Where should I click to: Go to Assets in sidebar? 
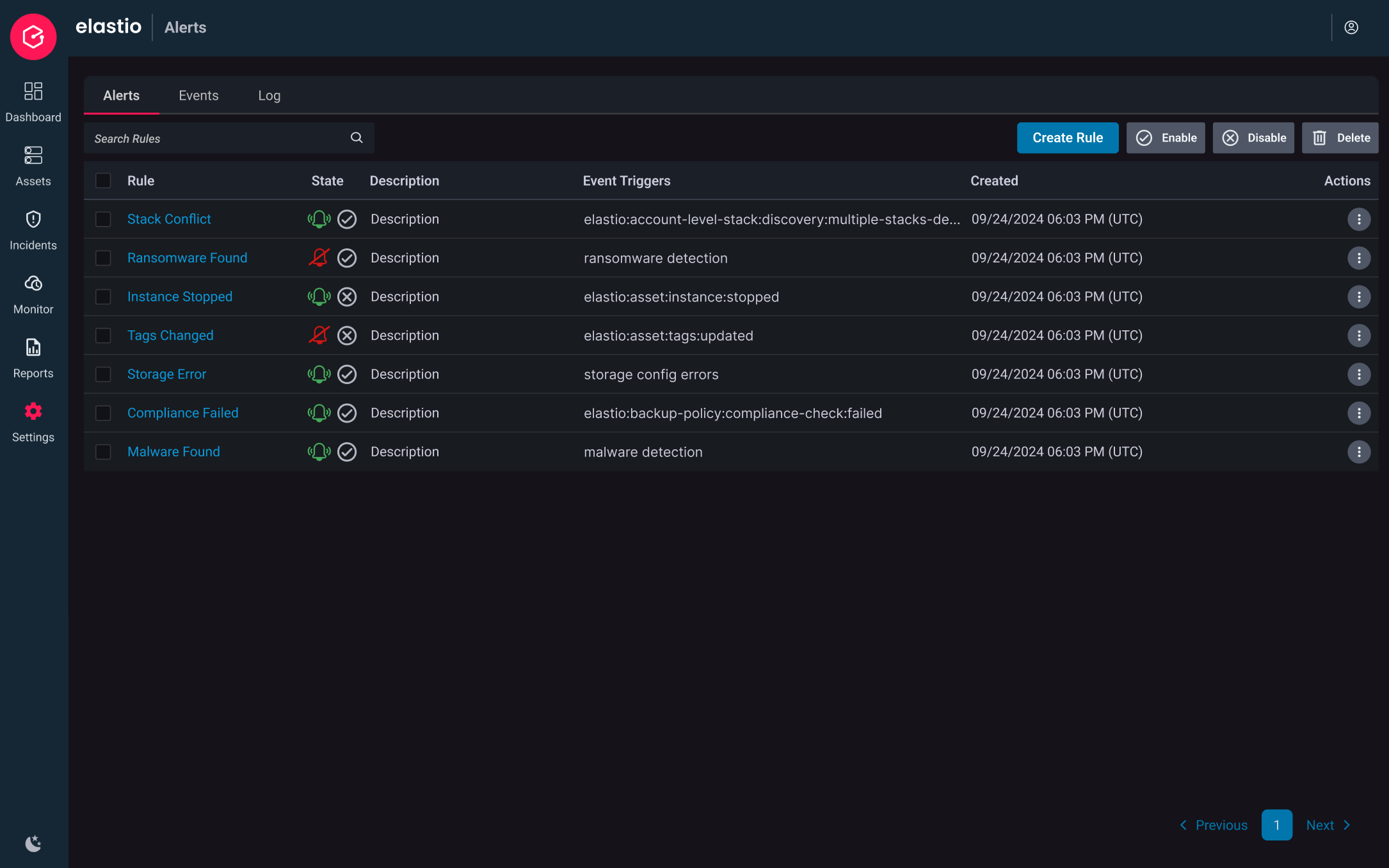pyautogui.click(x=33, y=156)
